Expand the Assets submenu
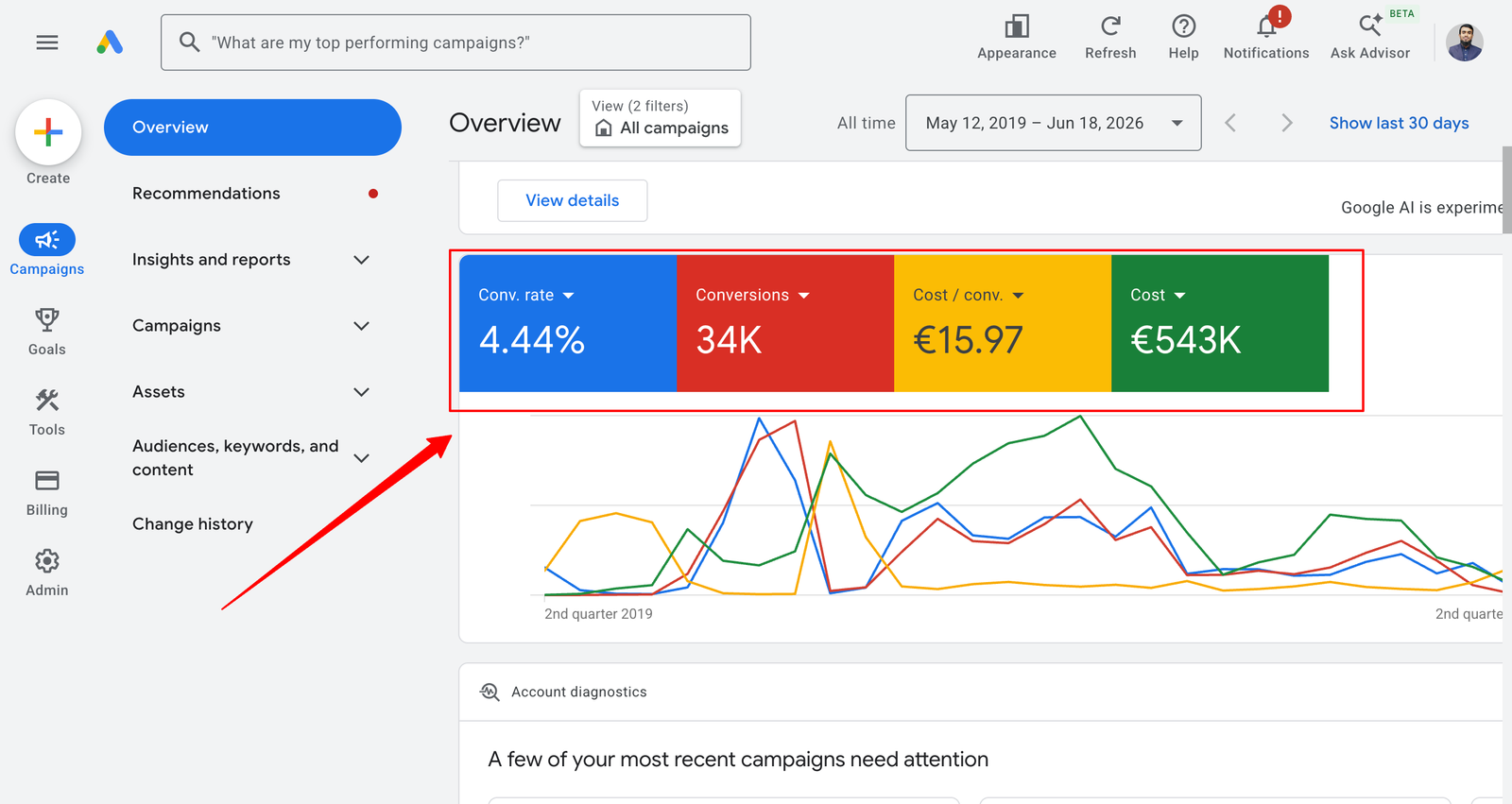Screen dimensions: 1512x804 coord(361,392)
